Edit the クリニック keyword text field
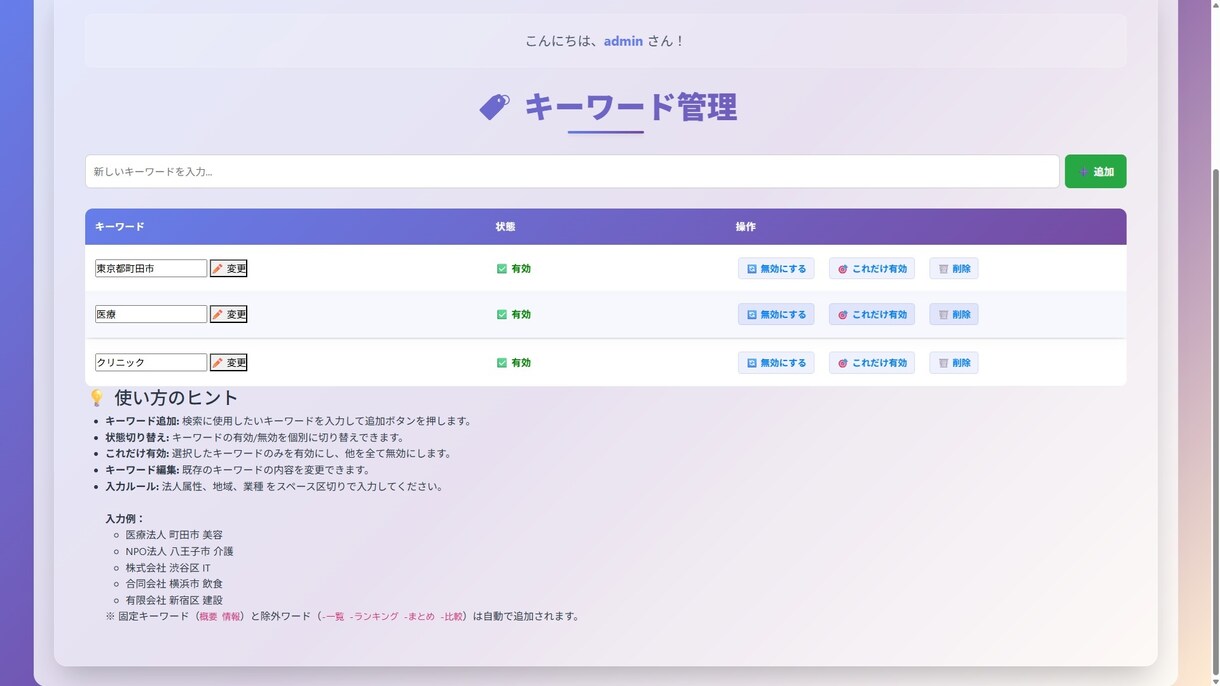Image resolution: width=1220 pixels, height=686 pixels. coord(151,362)
